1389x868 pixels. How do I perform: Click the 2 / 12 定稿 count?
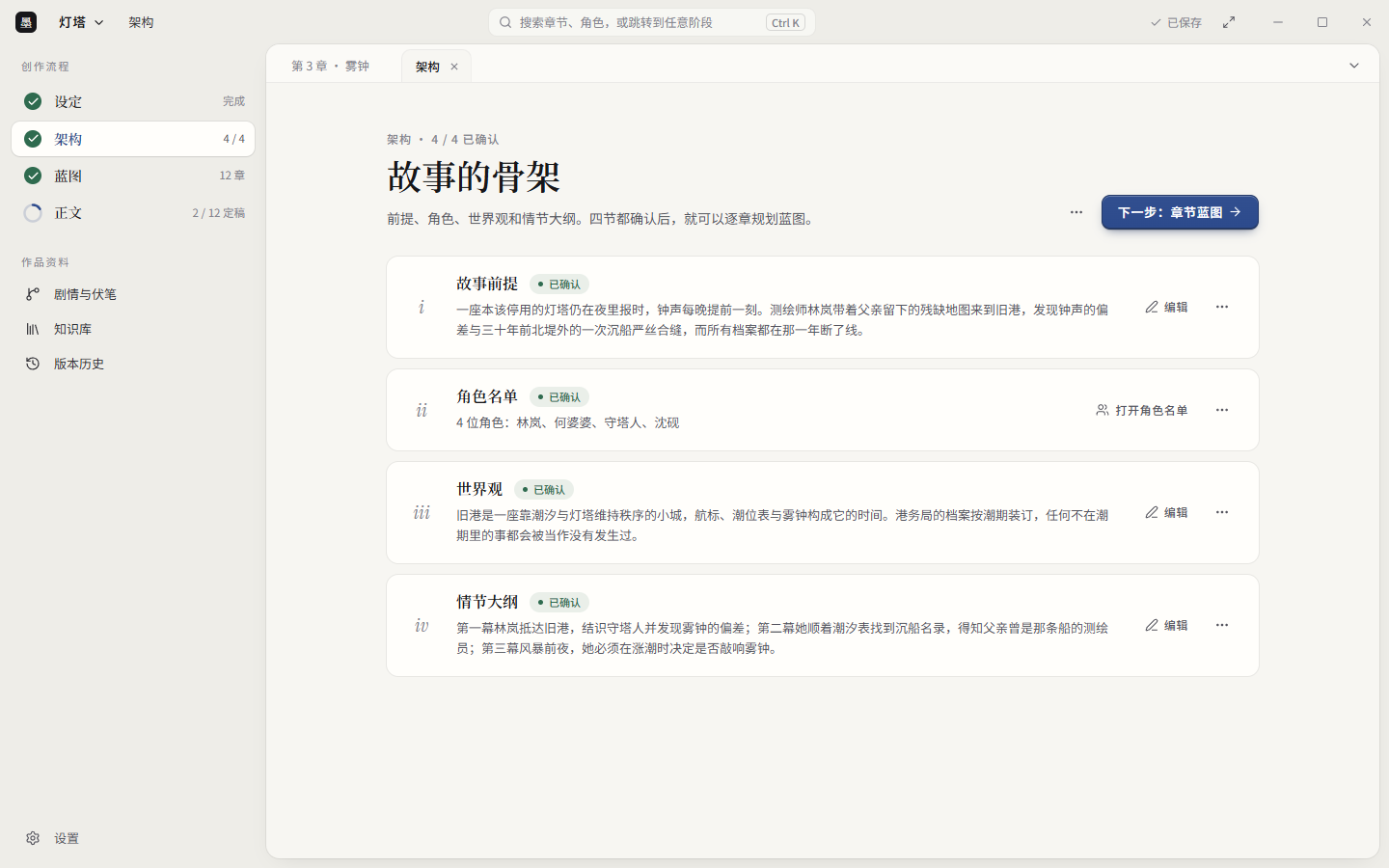tap(219, 213)
